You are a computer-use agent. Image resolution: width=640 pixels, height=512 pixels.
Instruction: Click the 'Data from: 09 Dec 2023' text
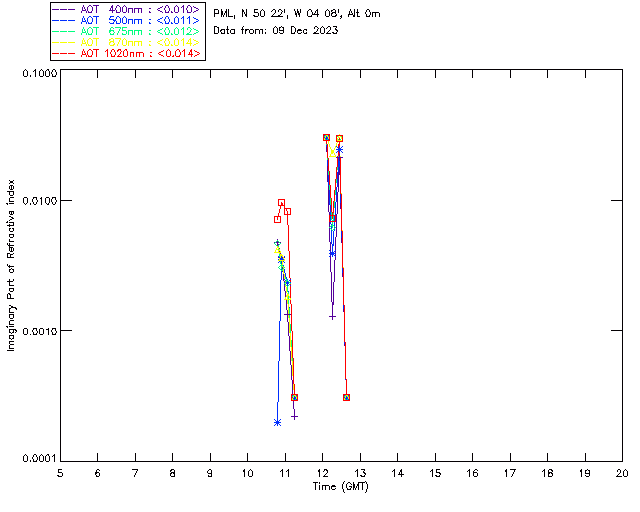[x=276, y=31]
